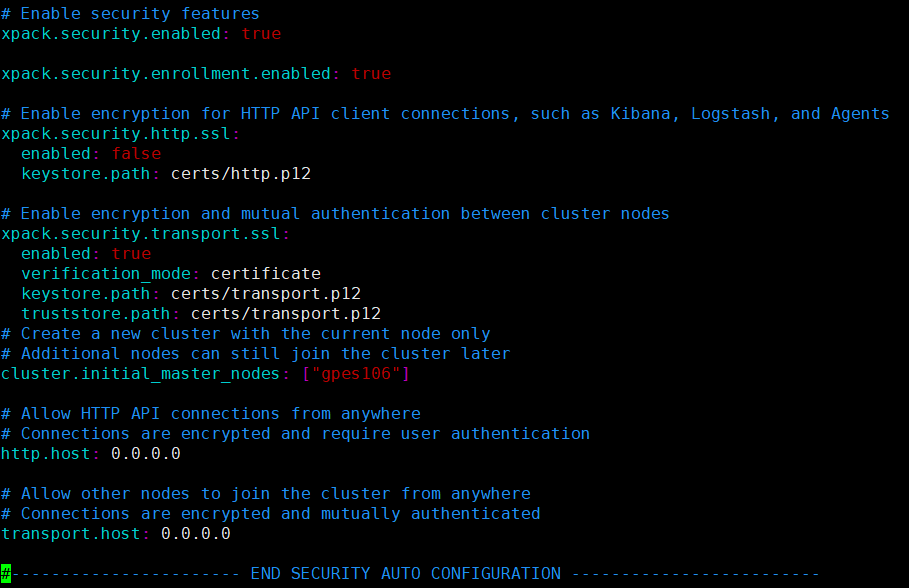
Task: Select the xpack.security.enabled key
Action: coord(111,34)
